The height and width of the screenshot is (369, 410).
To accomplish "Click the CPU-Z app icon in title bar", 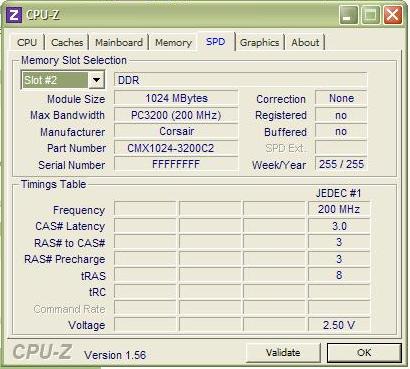I will point(14,15).
